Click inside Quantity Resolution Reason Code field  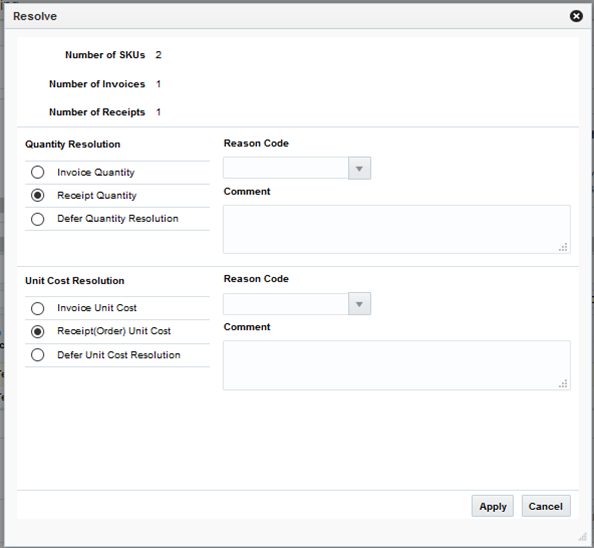coord(286,168)
